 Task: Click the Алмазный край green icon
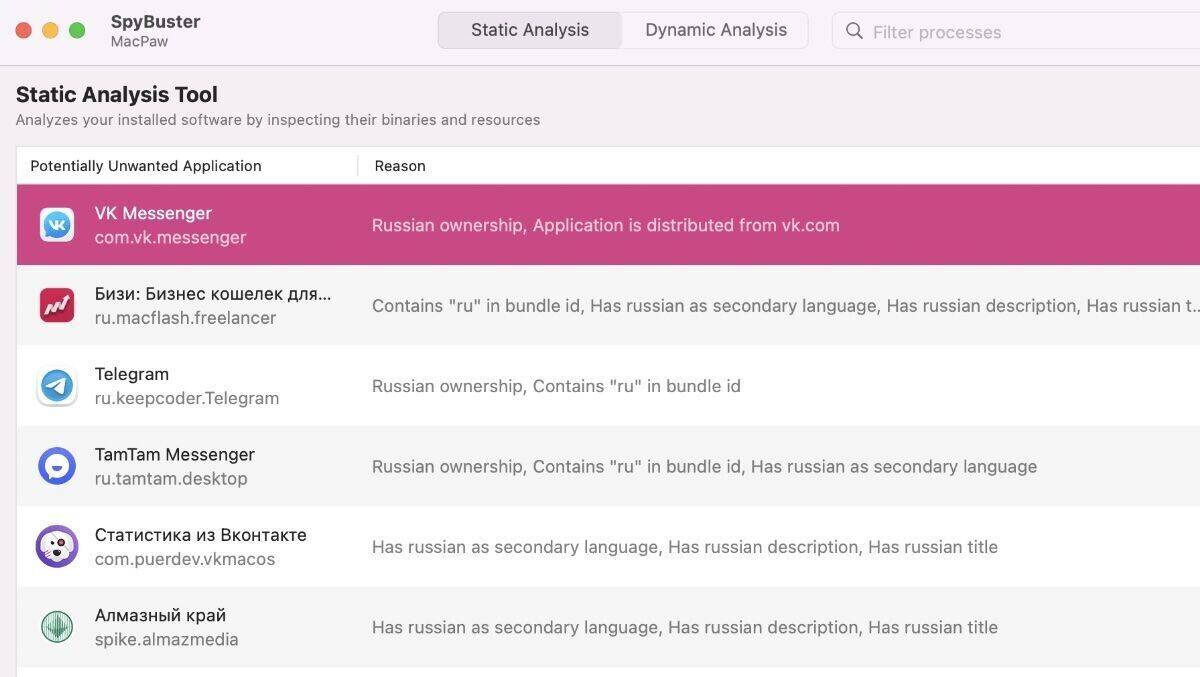(x=57, y=627)
